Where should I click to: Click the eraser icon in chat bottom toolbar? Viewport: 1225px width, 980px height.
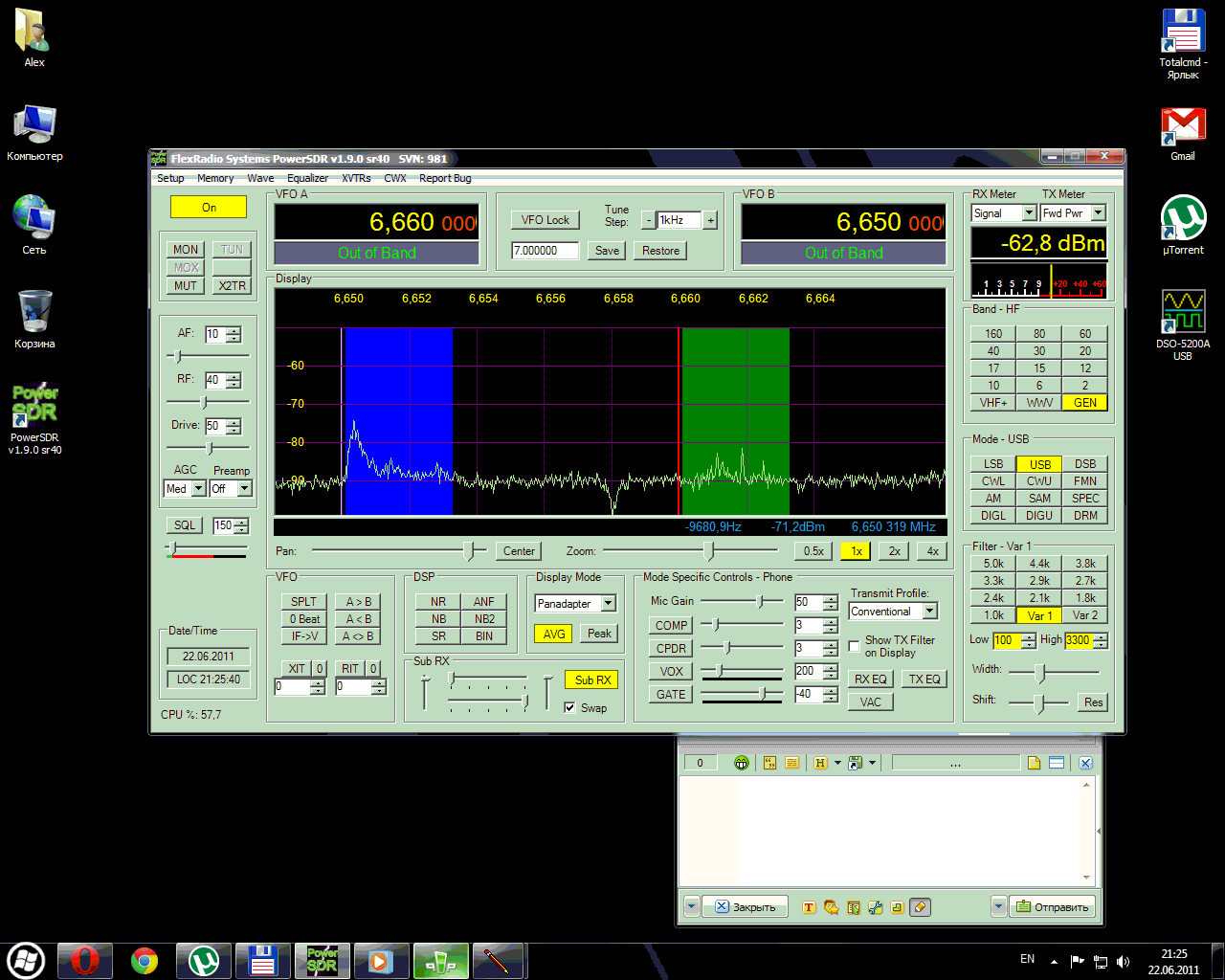click(920, 907)
